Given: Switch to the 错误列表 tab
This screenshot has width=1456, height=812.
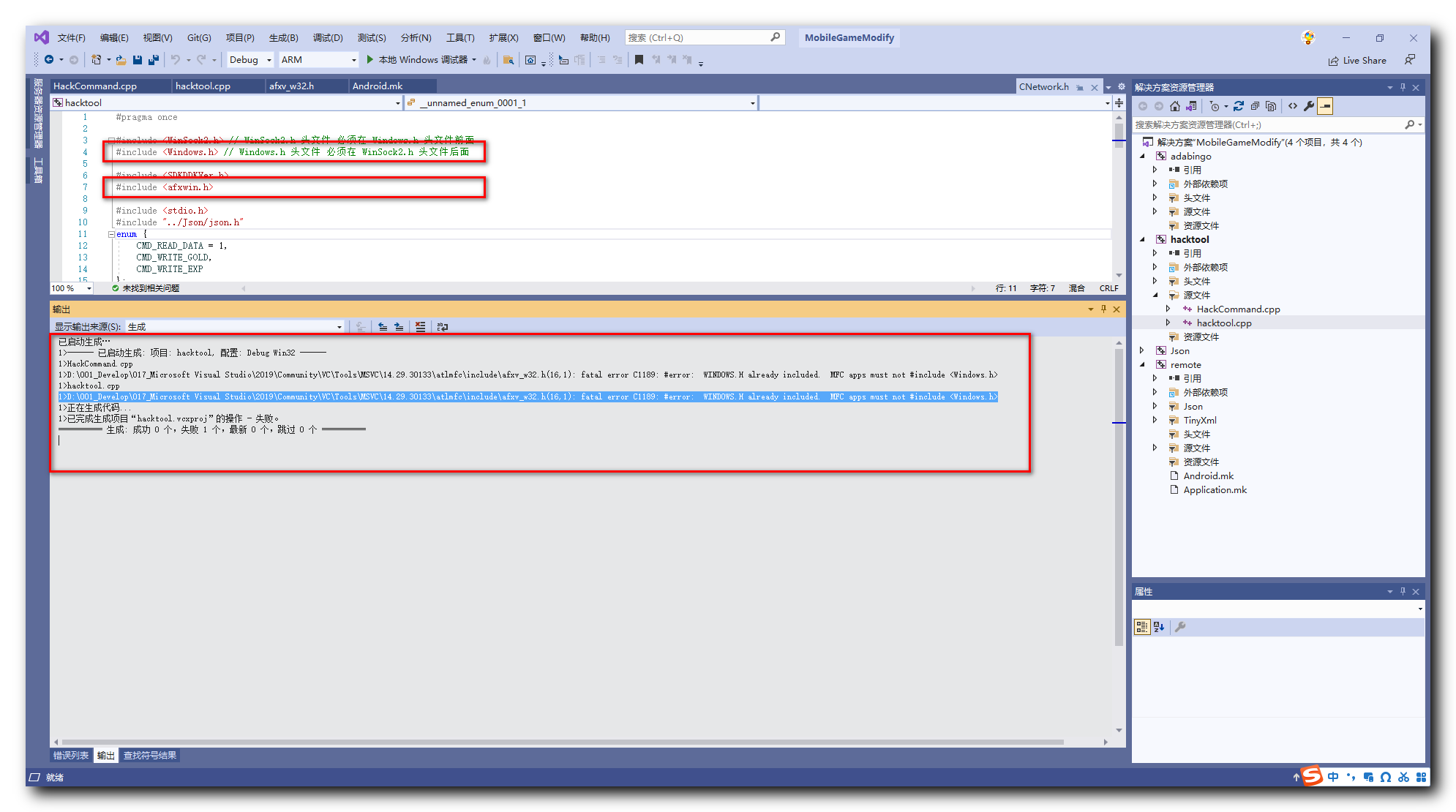Looking at the screenshot, I should (x=71, y=755).
